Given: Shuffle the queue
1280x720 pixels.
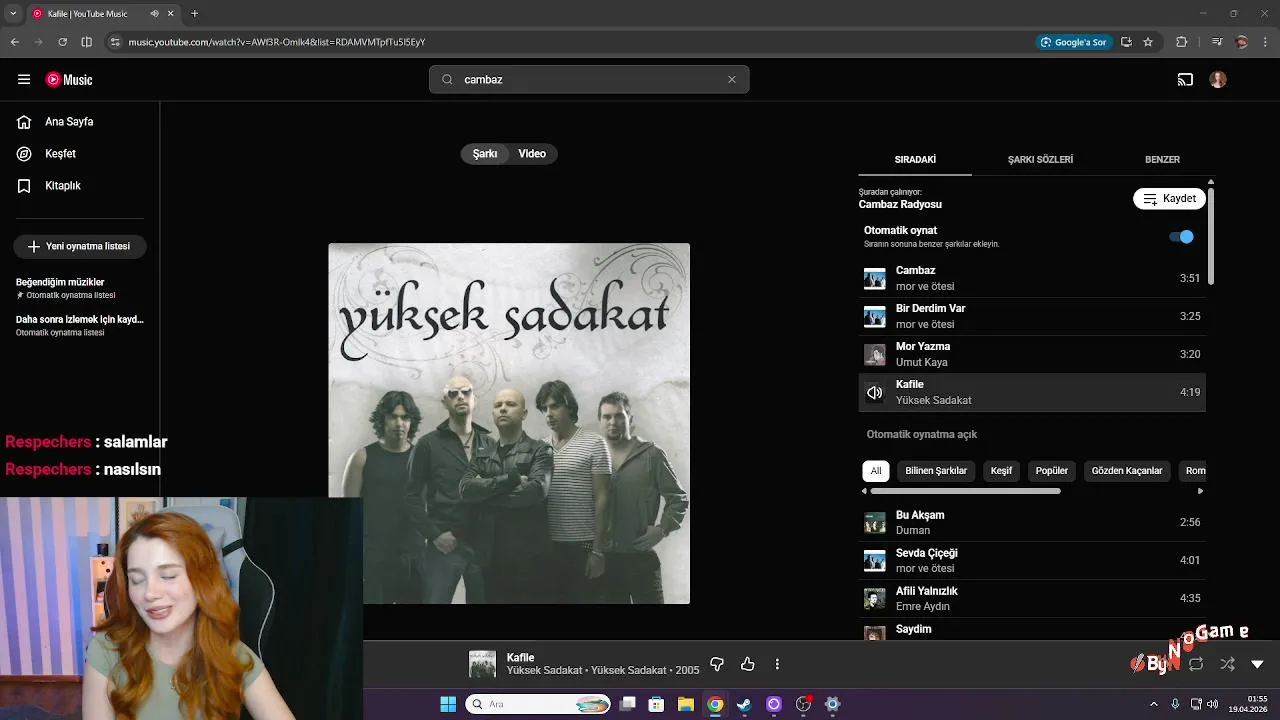Looking at the screenshot, I should (x=1227, y=664).
